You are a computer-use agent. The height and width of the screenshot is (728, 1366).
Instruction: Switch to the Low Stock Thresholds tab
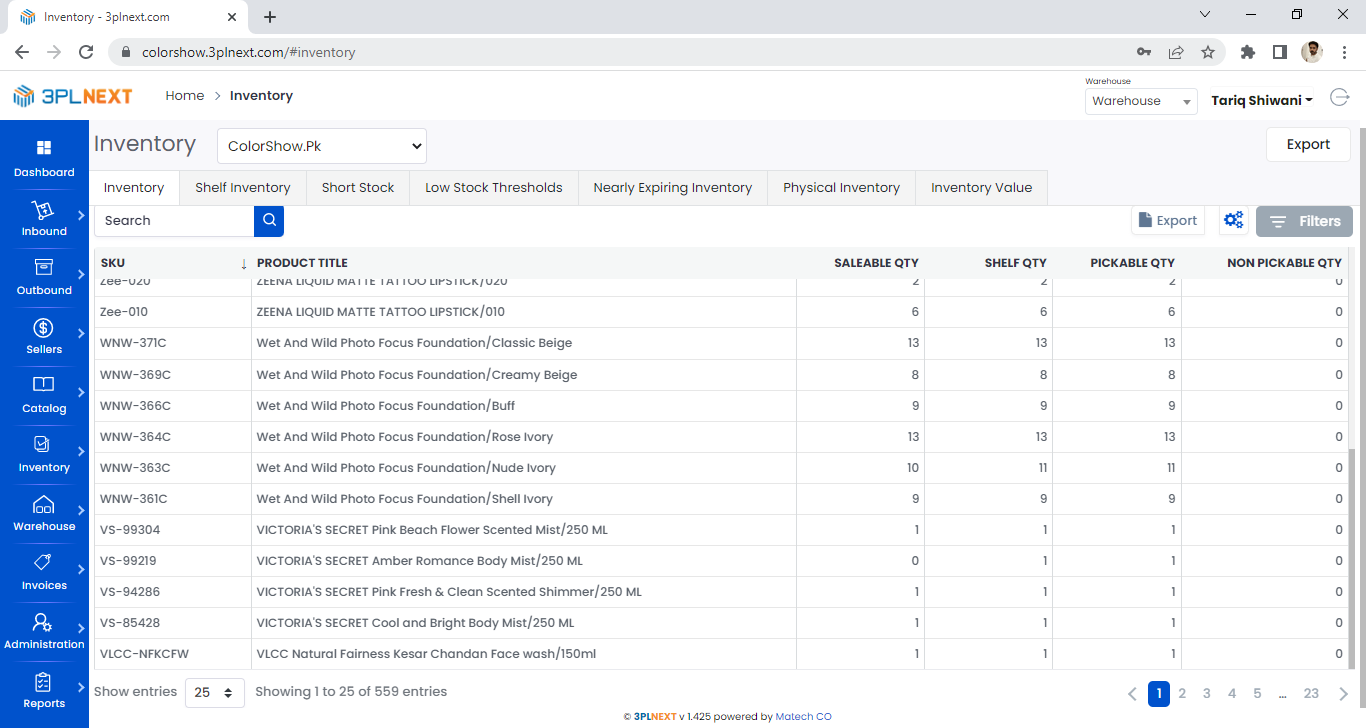point(493,188)
